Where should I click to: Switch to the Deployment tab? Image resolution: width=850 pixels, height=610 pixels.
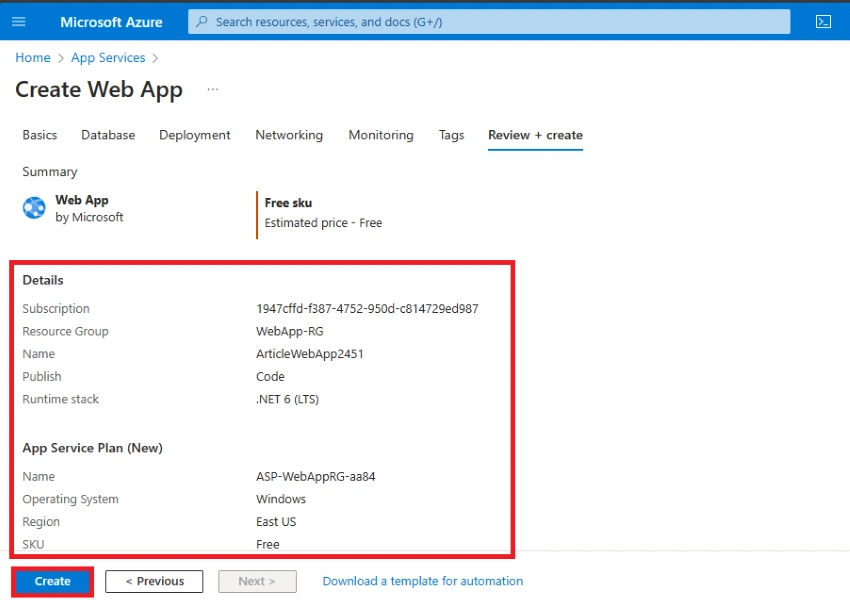tap(195, 135)
